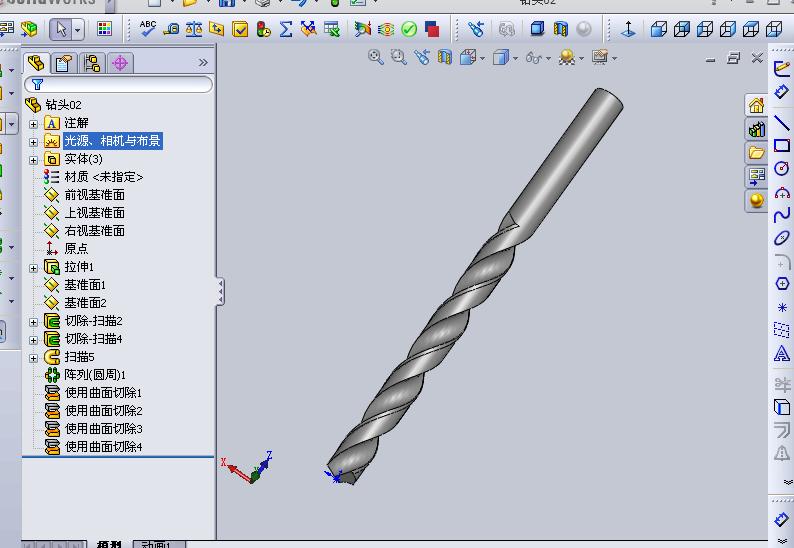Screen dimensions: 794x548
Task: Open Appearances gold sphere tab
Action: tap(756, 200)
